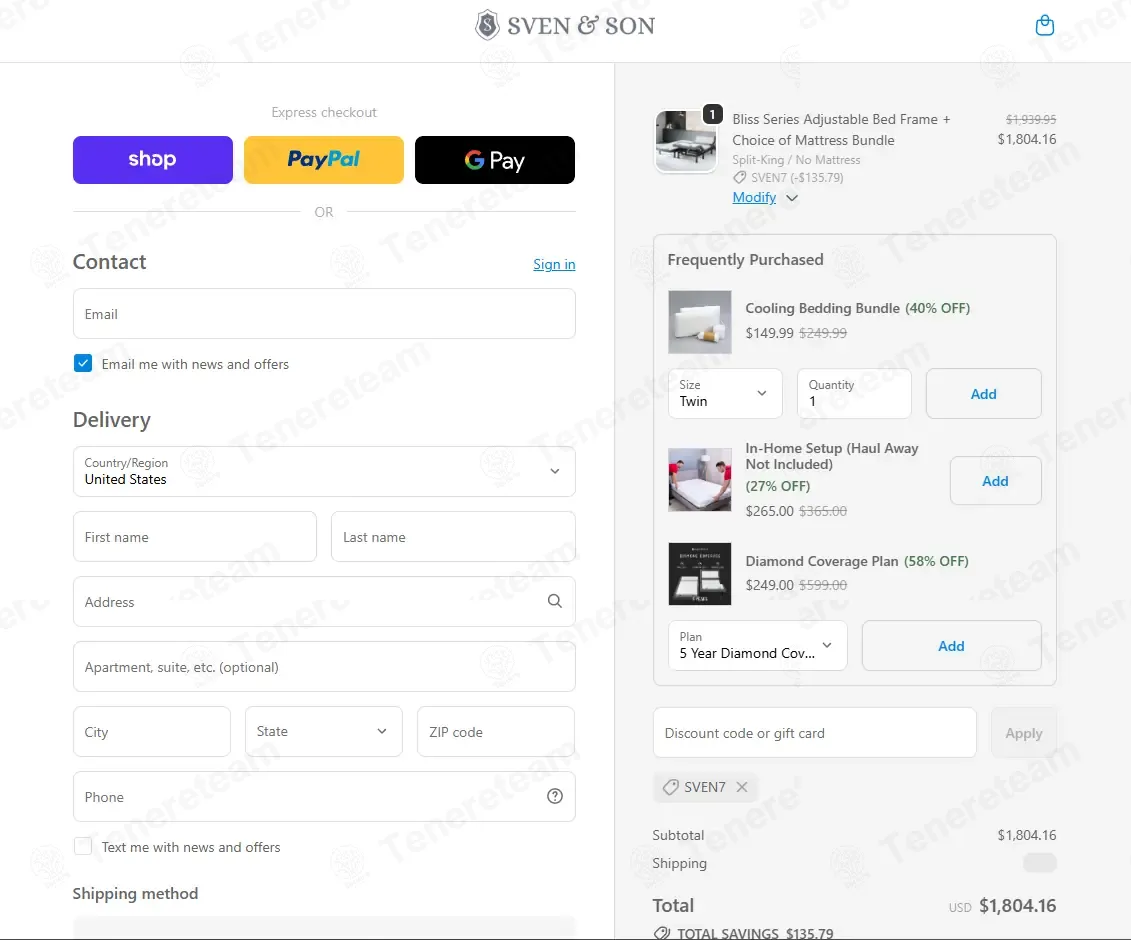Viewport: 1131px width, 940px height.
Task: Open the Country/Region dropdown
Action: coord(324,471)
